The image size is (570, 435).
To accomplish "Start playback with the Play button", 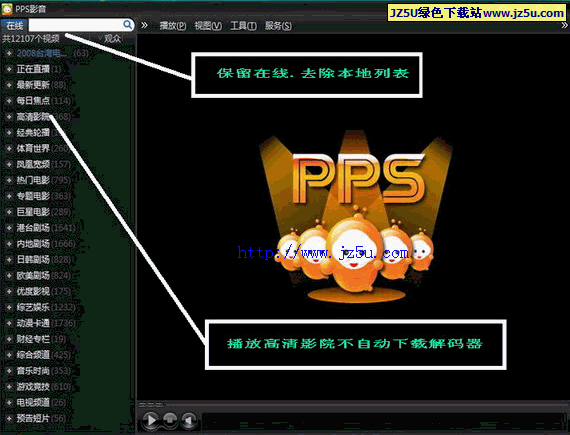I will (150, 420).
